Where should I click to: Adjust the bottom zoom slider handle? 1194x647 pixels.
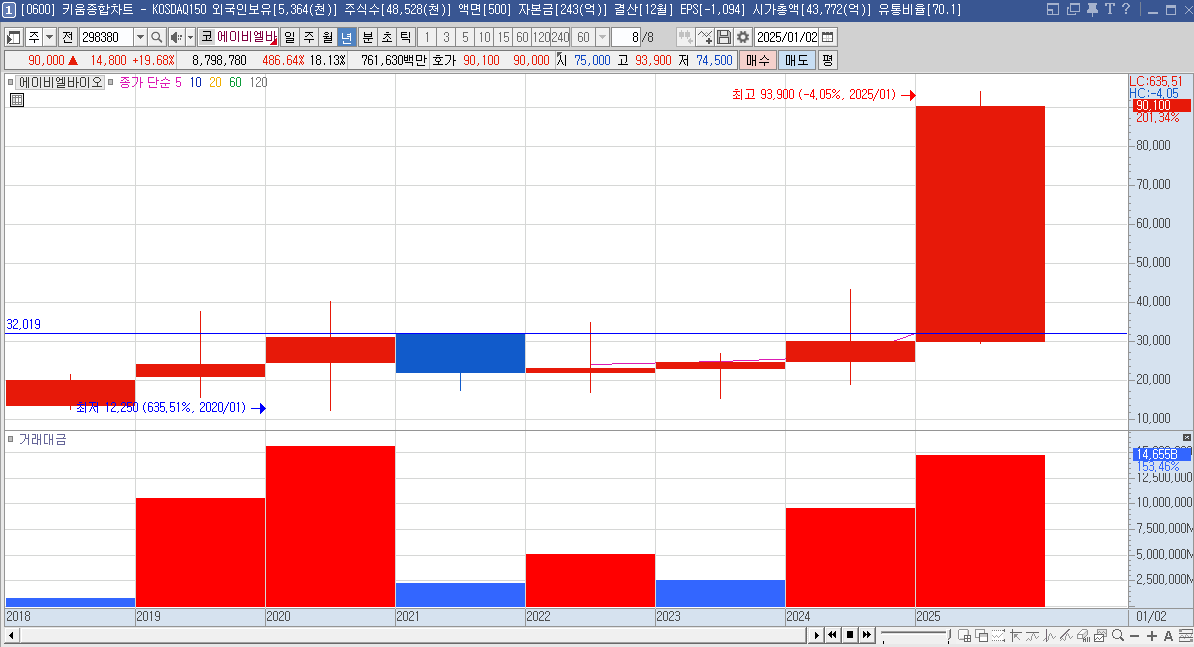coord(949,635)
